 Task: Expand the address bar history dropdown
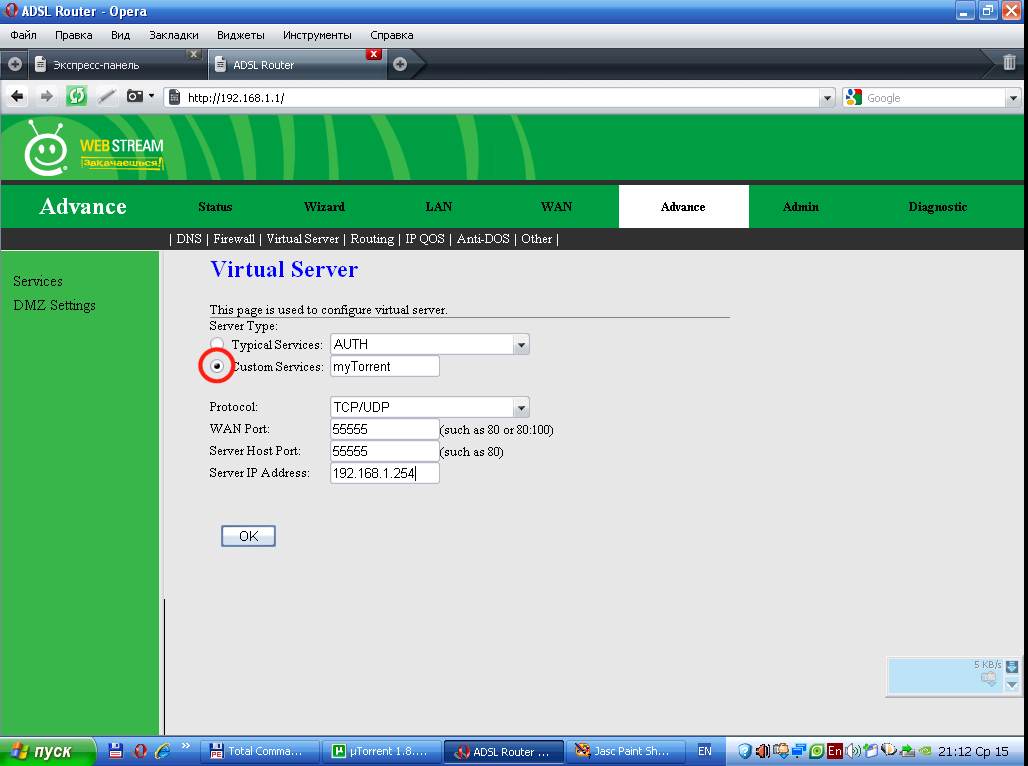coord(826,98)
